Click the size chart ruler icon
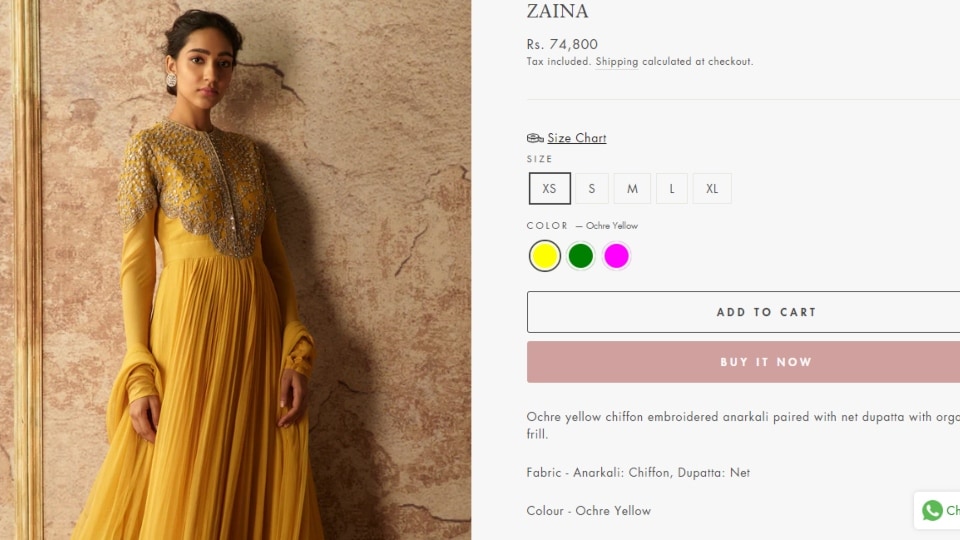 [534, 138]
